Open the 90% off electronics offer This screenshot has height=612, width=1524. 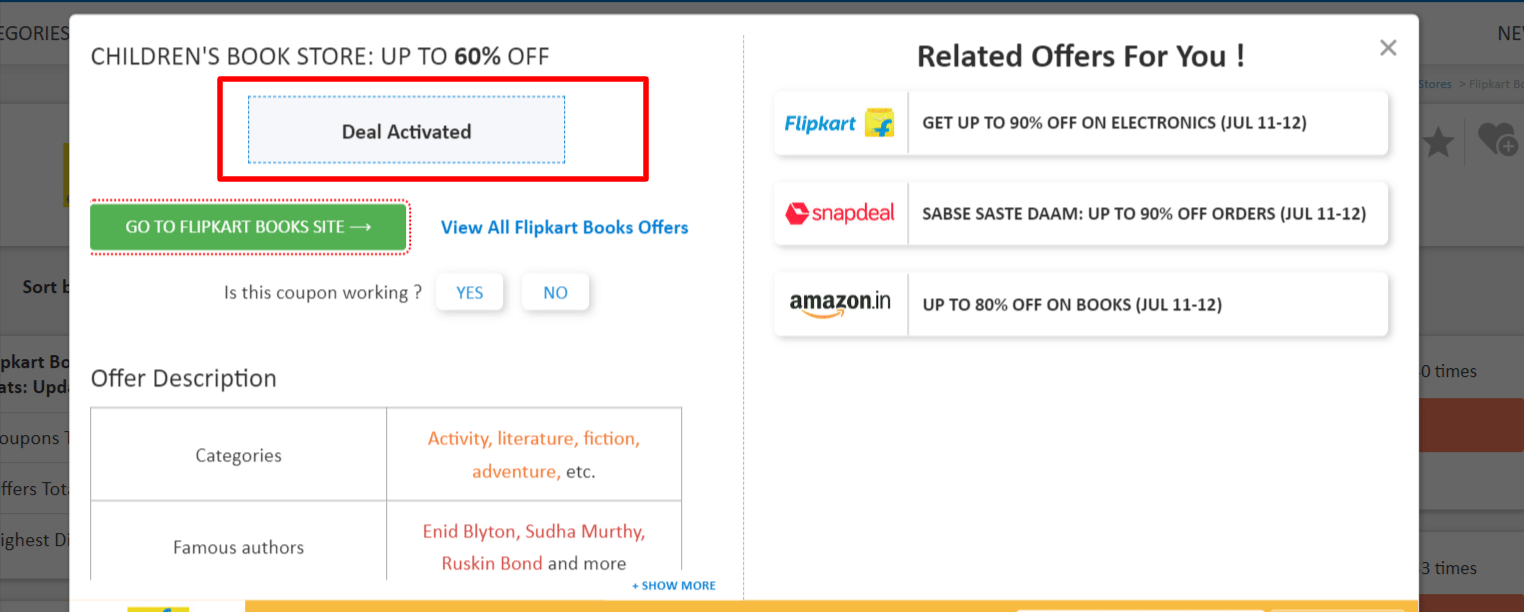coord(1146,122)
